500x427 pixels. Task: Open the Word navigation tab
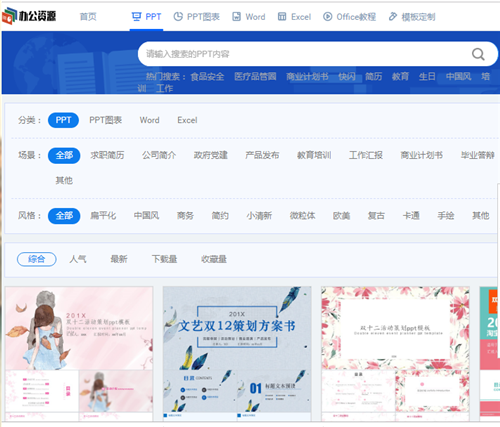click(249, 17)
